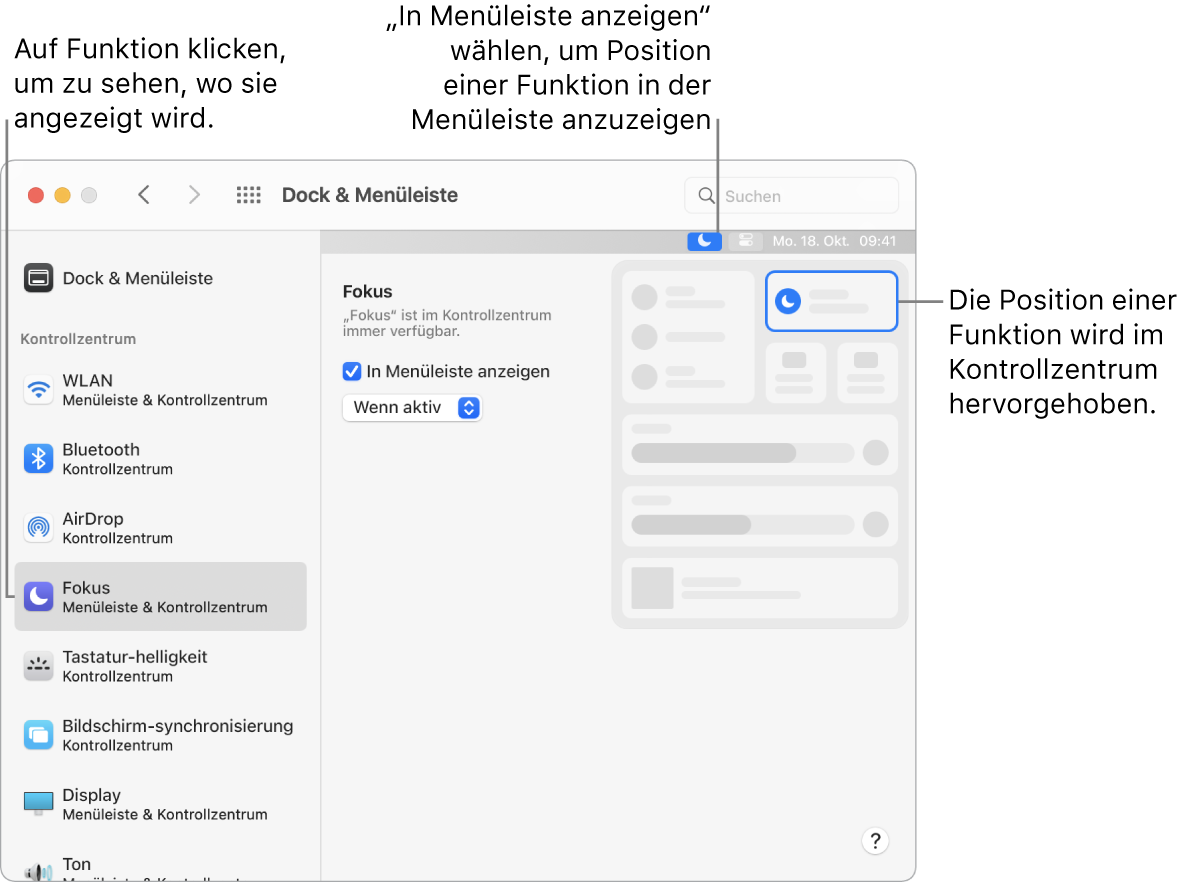Select the Bluetooth icon in sidebar
This screenshot has height=883, width=1189.
click(38, 457)
